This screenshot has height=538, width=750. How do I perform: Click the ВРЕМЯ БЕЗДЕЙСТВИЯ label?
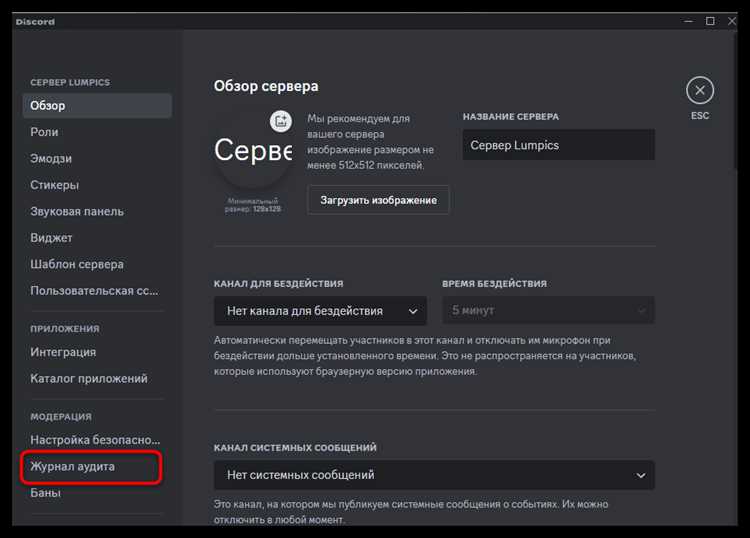494,284
